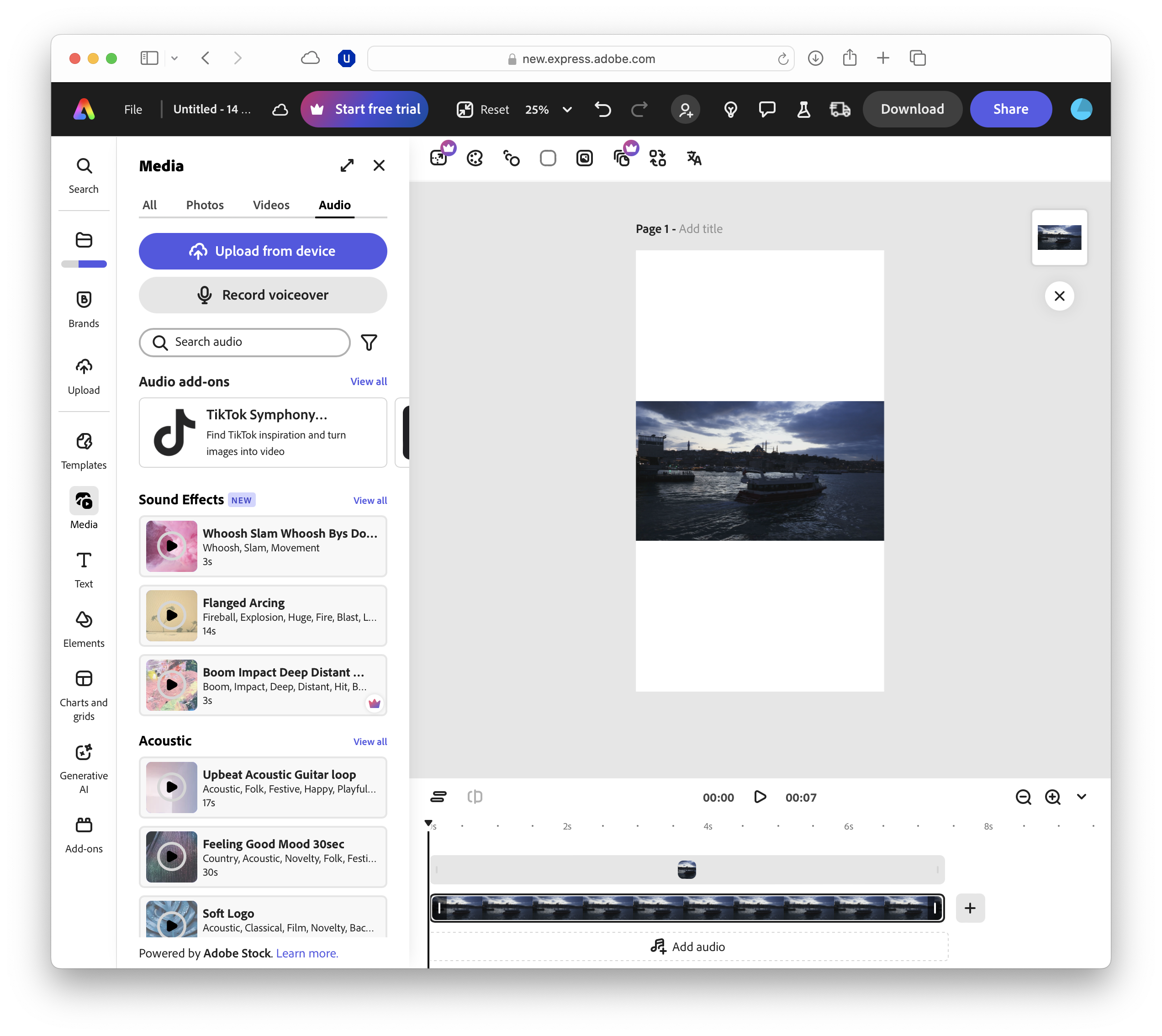
Task: Toggle the timeline layers view
Action: pos(438,797)
